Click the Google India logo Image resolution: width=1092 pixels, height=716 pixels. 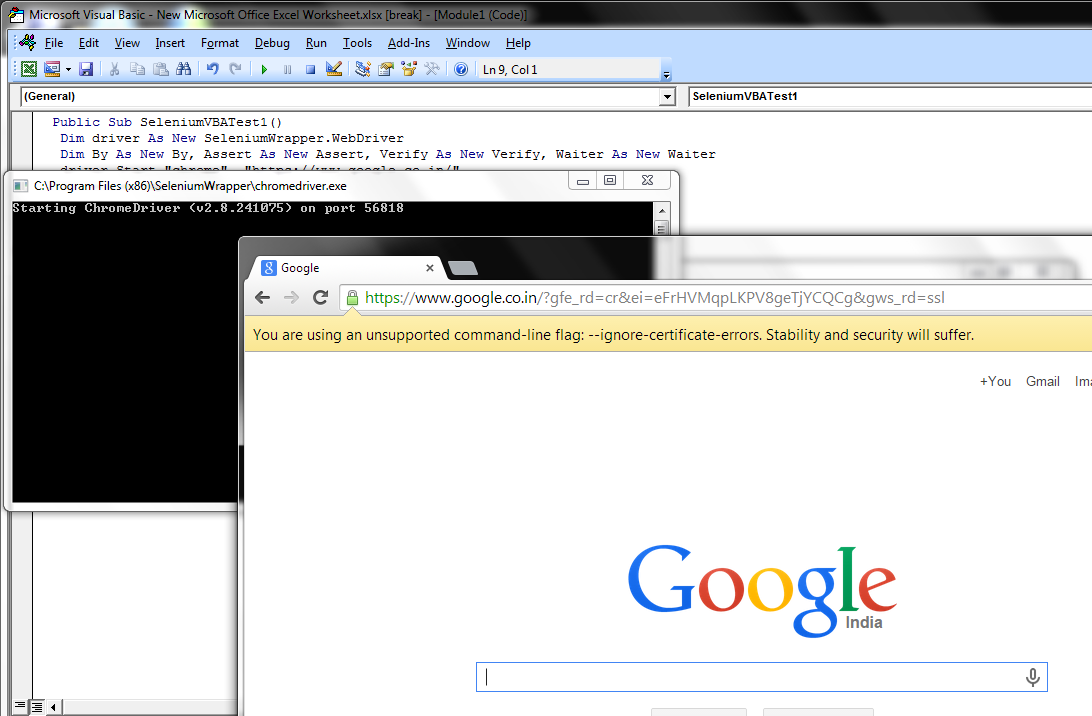(x=762, y=591)
